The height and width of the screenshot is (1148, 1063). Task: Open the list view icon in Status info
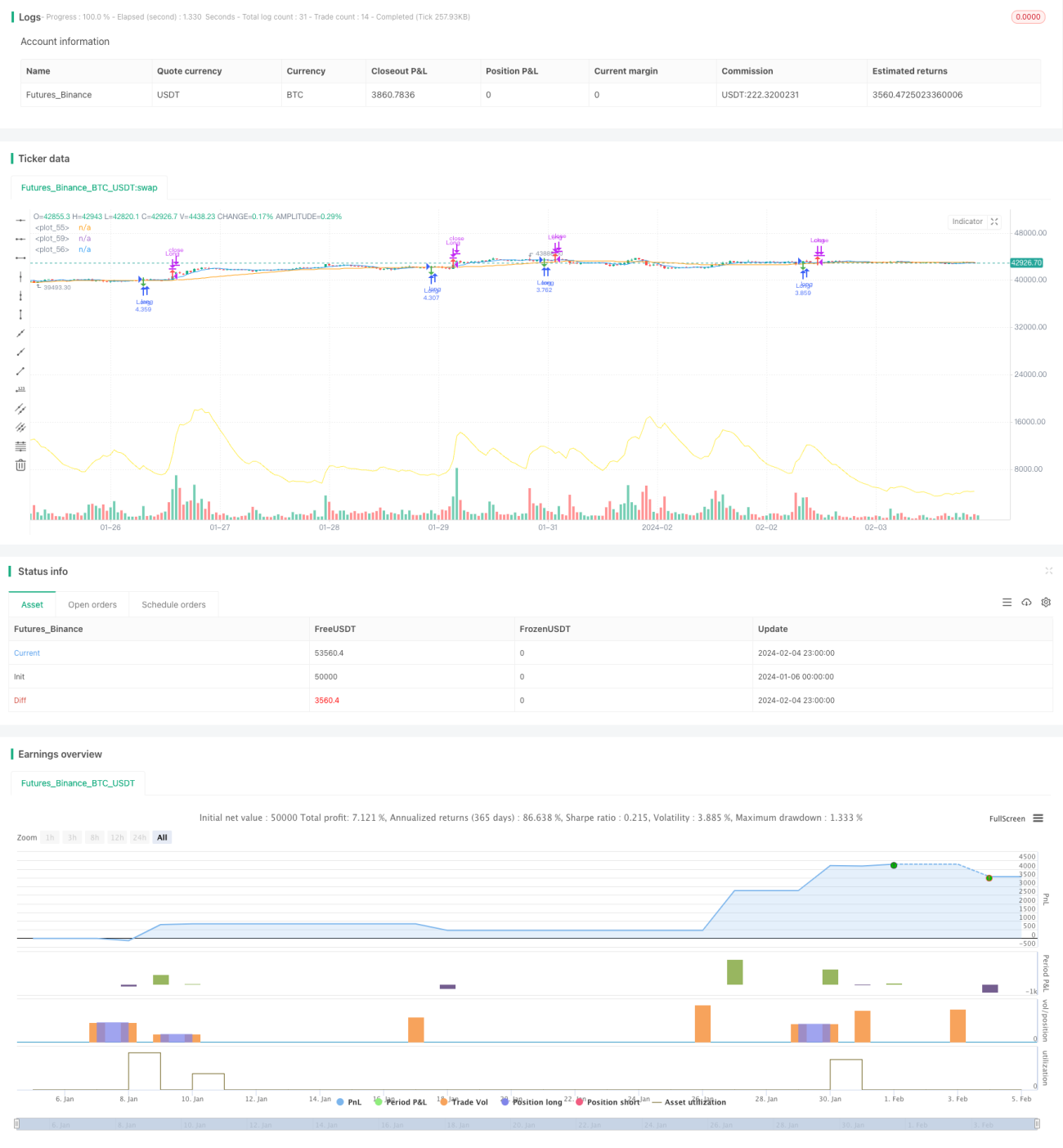1007,603
